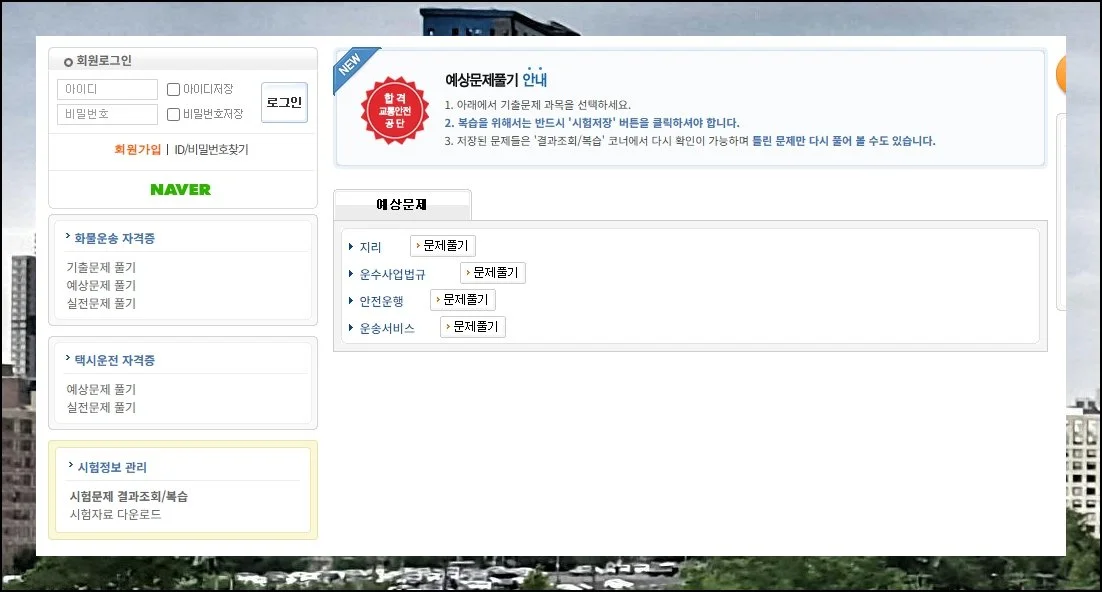Click 문제풀기 next to 안전운행

coord(462,299)
